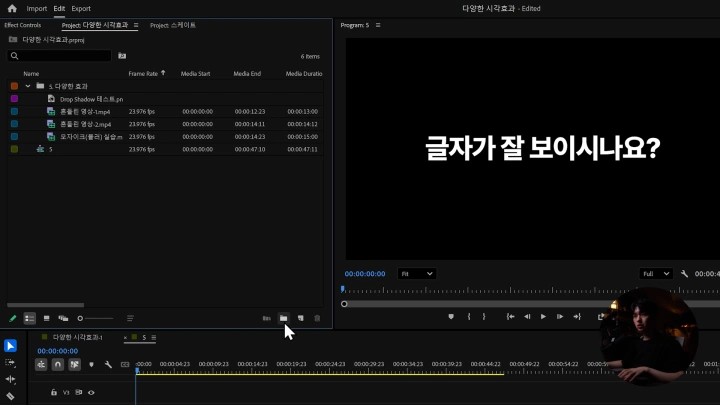Open the Fit zoom level dropdown
720x405 pixels.
(x=416, y=273)
